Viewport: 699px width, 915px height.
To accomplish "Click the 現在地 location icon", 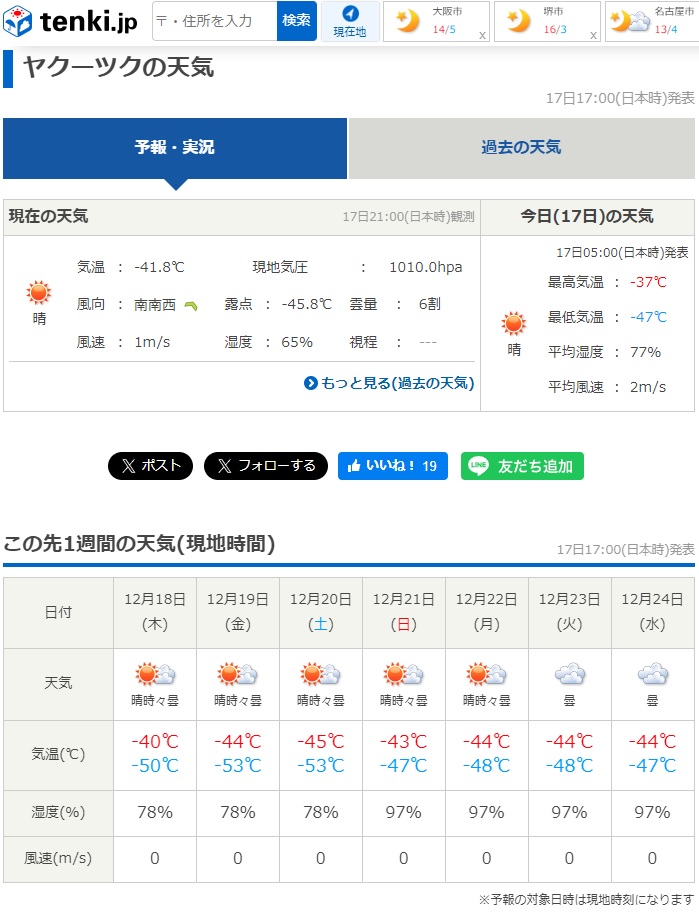I will (x=350, y=21).
